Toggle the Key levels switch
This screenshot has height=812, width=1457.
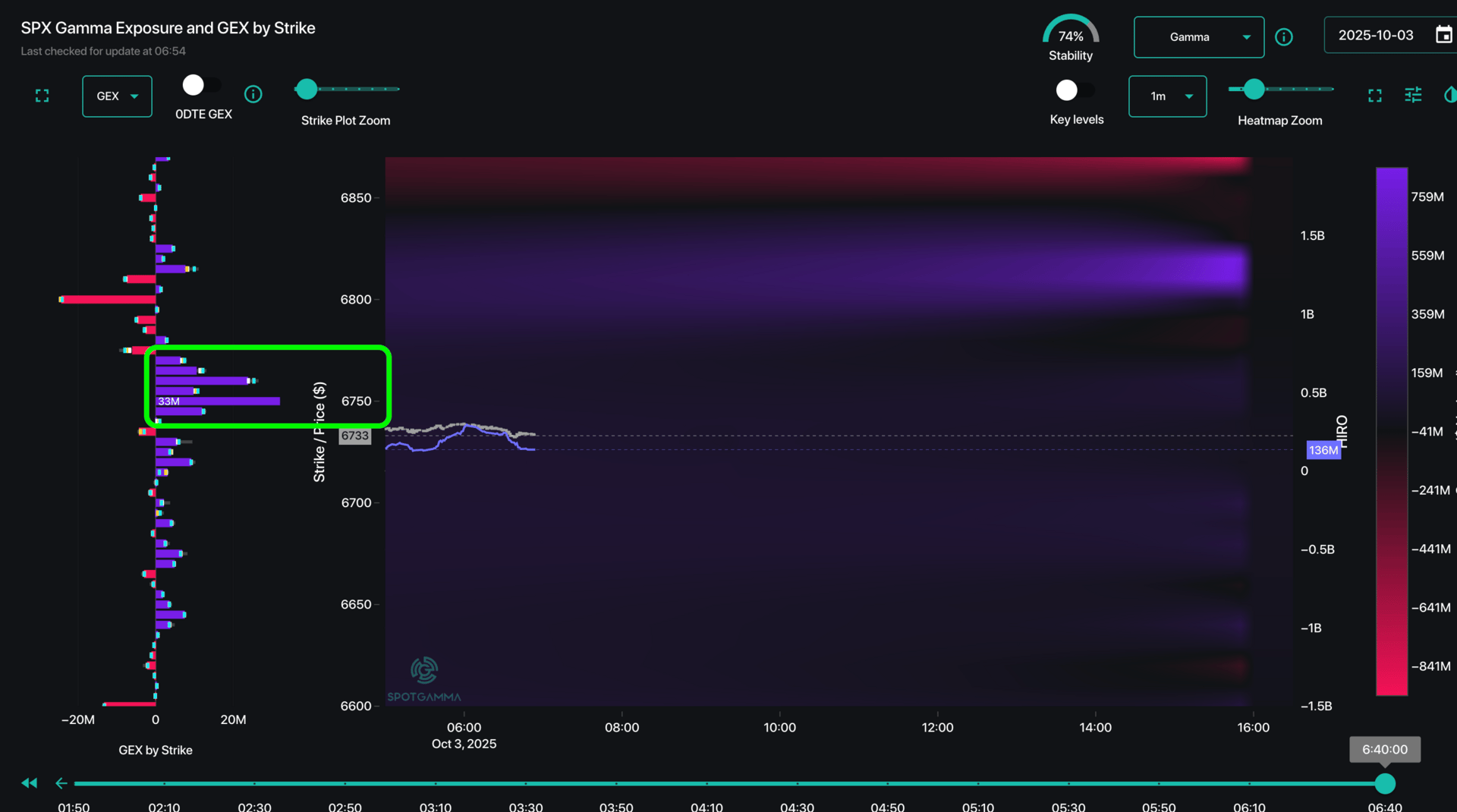pos(1075,90)
